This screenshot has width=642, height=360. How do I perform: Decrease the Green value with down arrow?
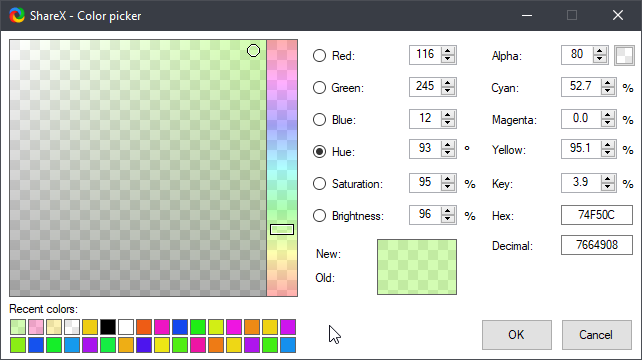click(448, 91)
